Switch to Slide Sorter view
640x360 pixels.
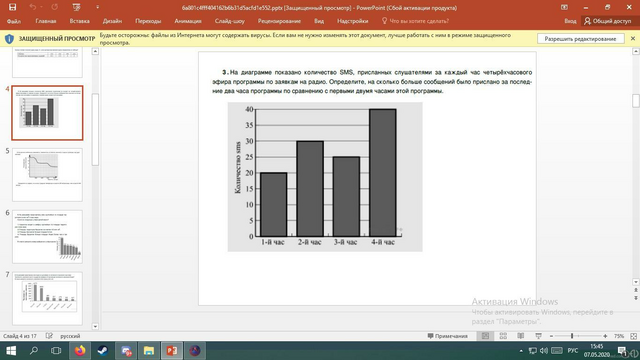click(503, 336)
